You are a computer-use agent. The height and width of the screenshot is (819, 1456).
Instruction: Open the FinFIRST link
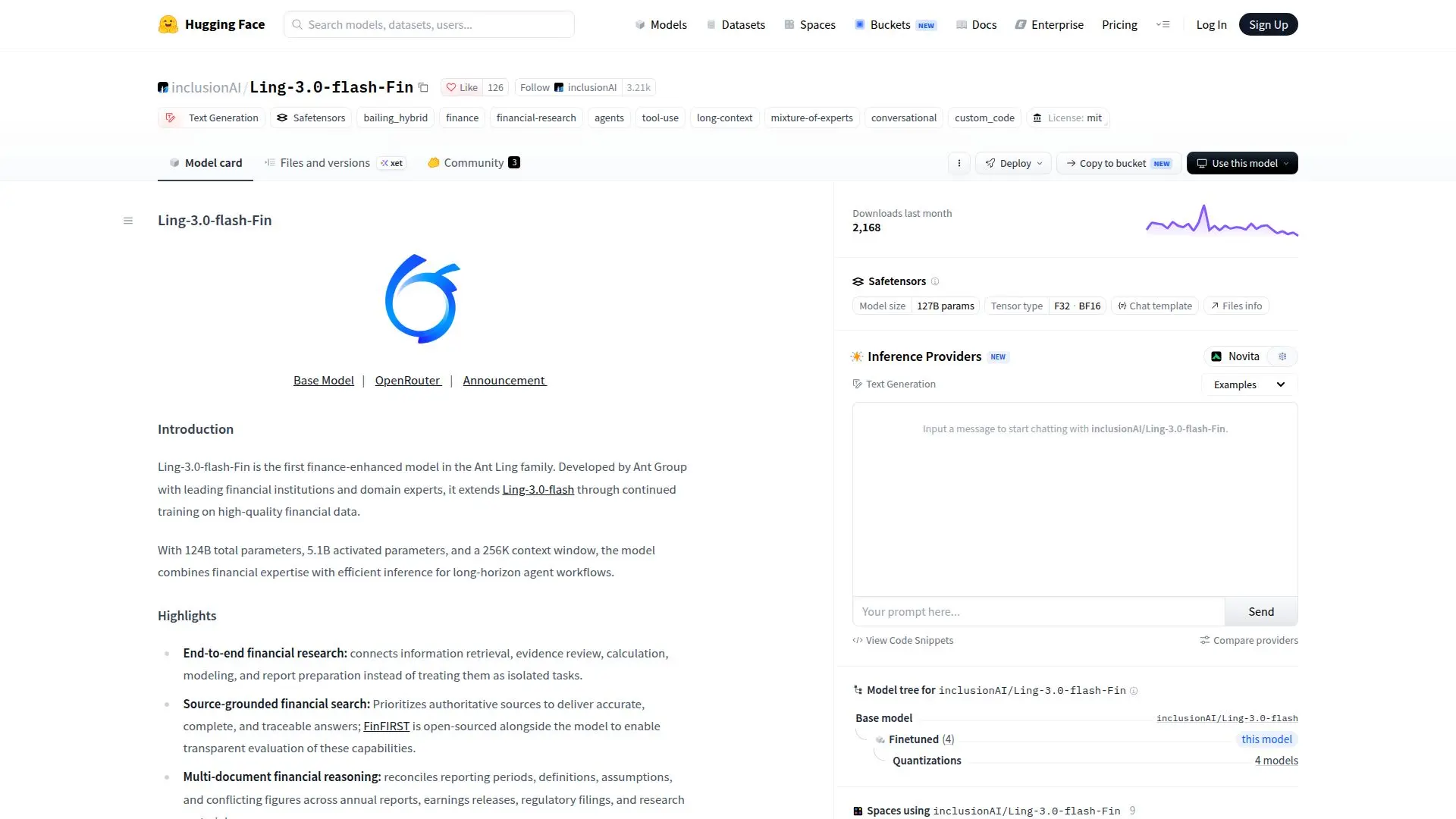pos(386,726)
